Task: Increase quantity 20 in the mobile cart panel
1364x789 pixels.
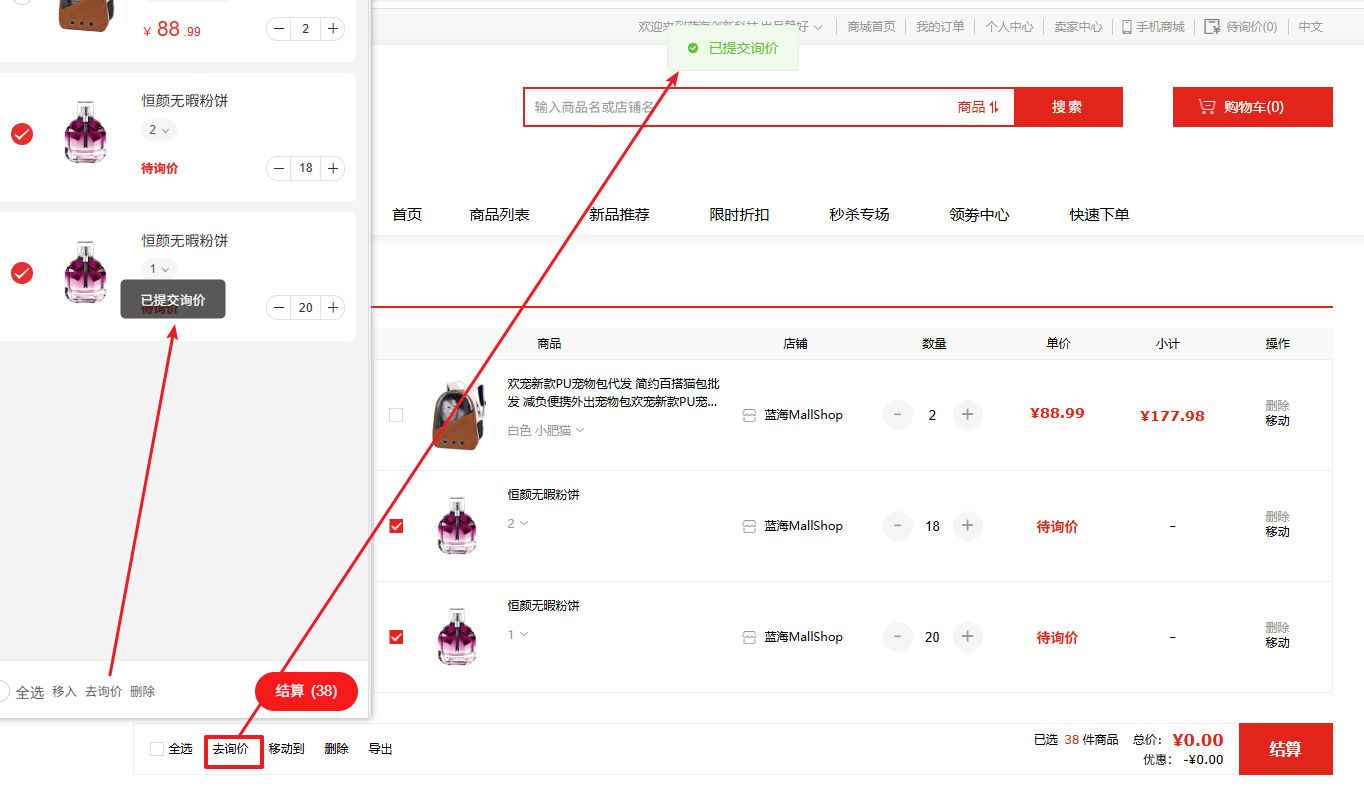Action: pyautogui.click(x=333, y=308)
